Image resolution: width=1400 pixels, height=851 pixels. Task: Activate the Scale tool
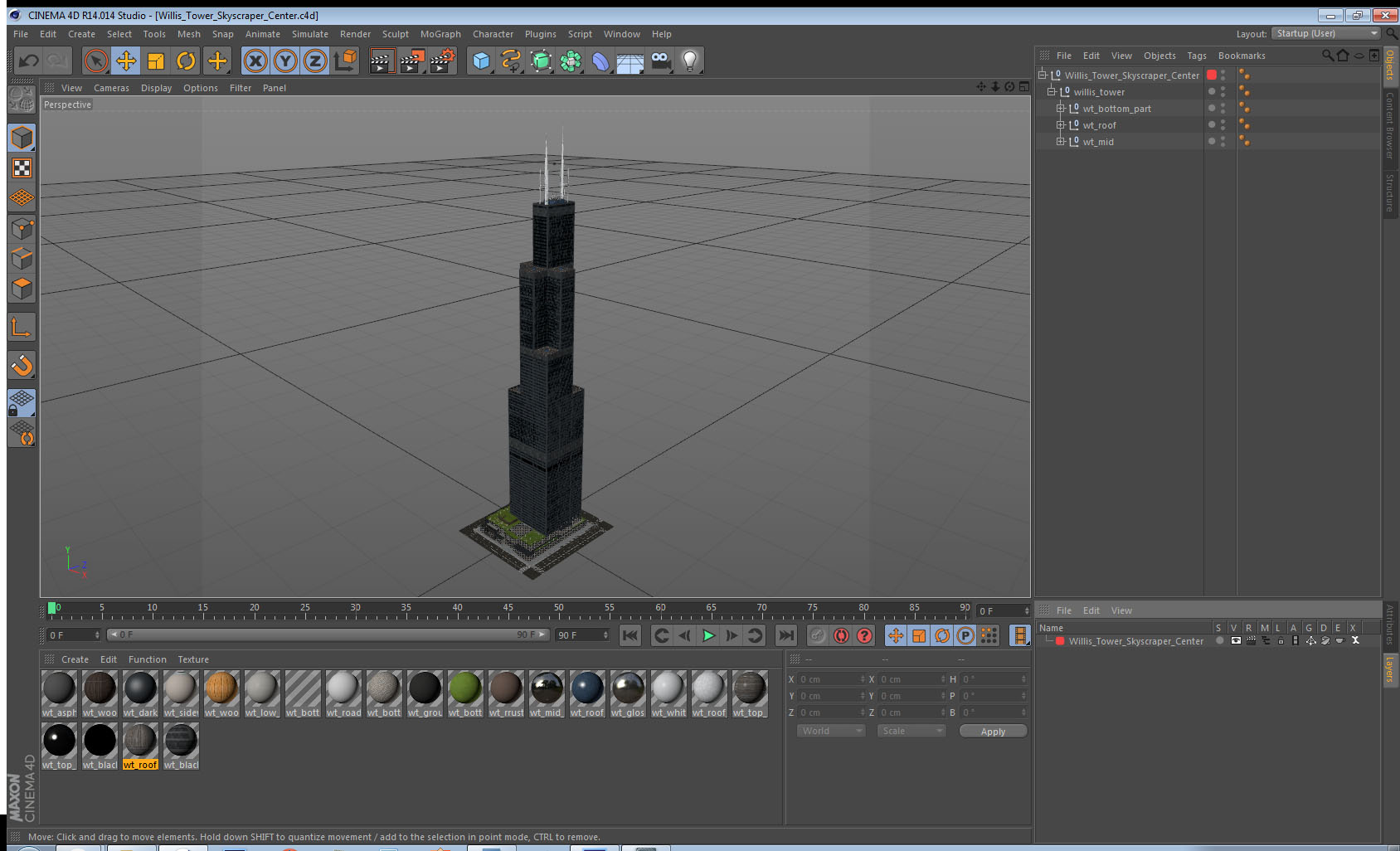click(x=156, y=61)
